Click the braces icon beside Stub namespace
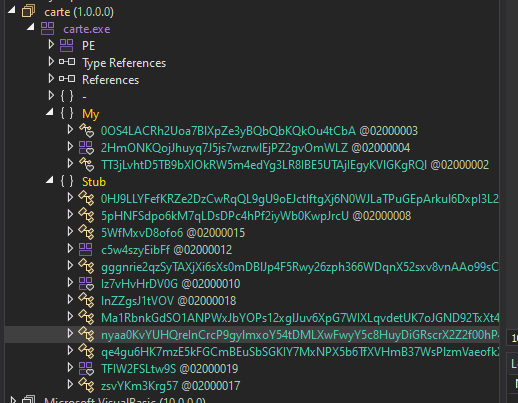Image resolution: width=518 pixels, height=403 pixels. coord(67,181)
